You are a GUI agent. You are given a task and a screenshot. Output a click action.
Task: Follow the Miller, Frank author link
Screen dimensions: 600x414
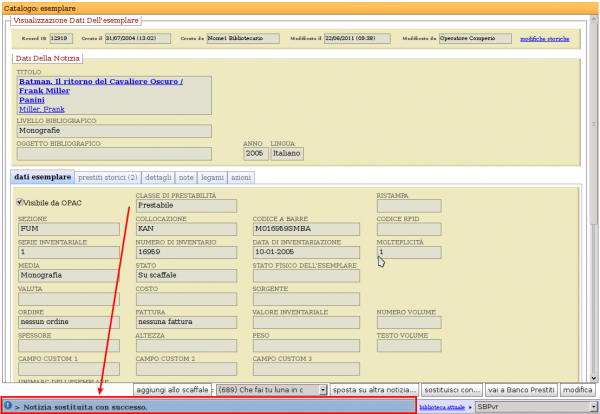tap(43, 107)
